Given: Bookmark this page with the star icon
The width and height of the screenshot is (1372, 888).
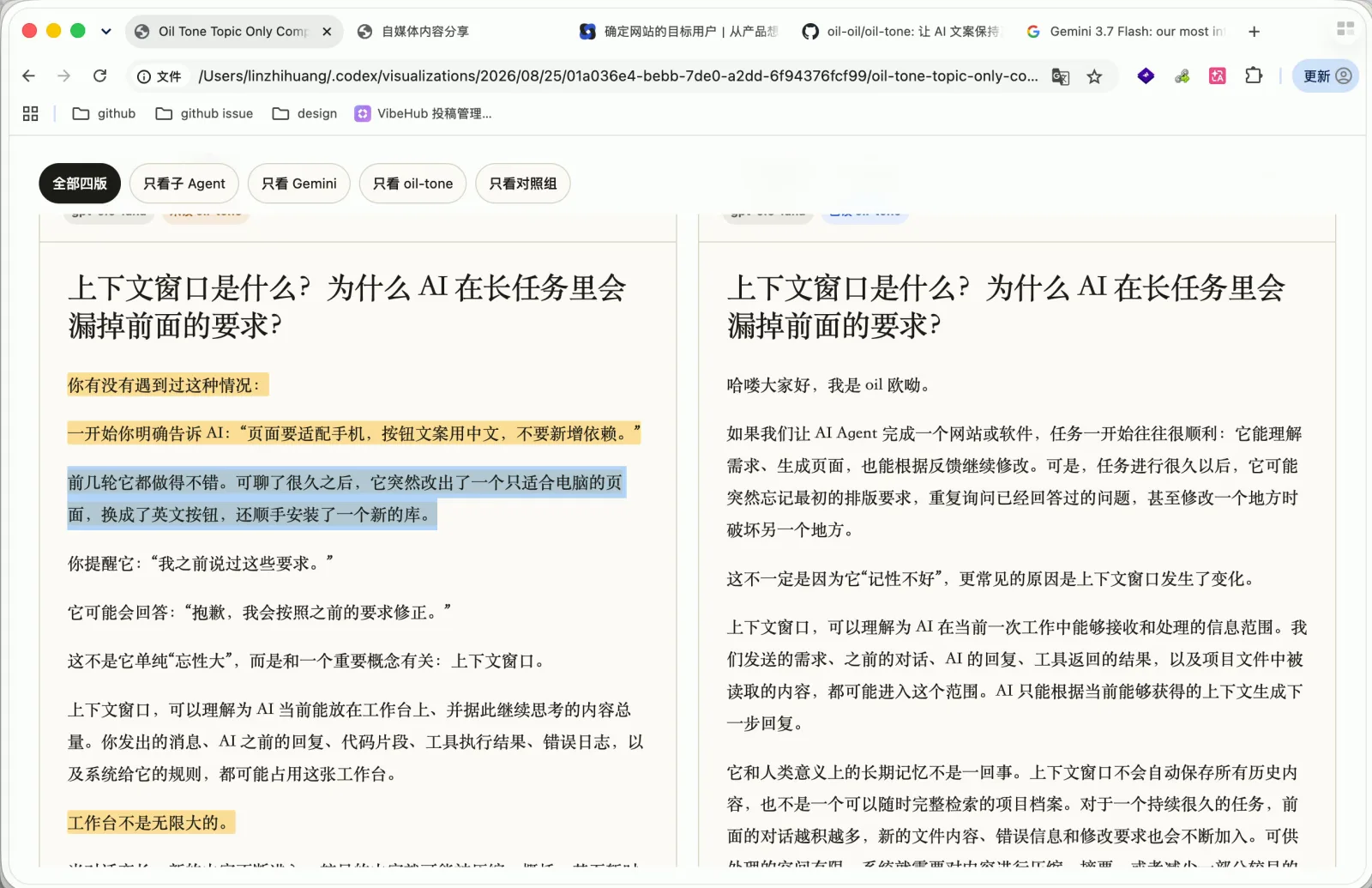Looking at the screenshot, I should coord(1094,76).
